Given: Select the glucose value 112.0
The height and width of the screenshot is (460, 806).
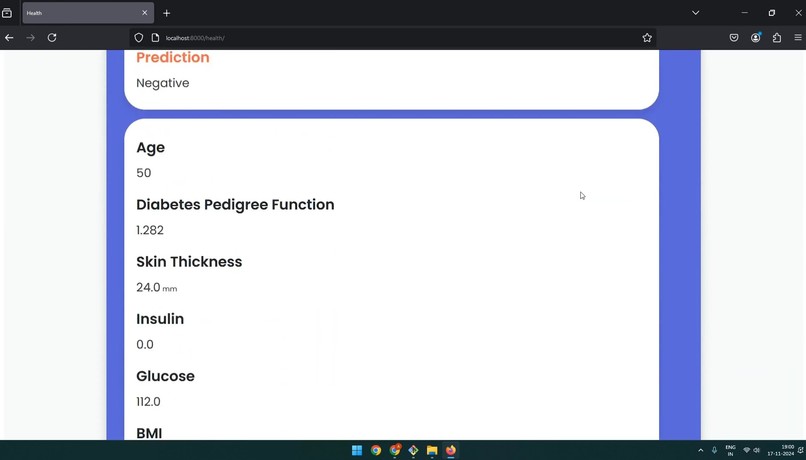Looking at the screenshot, I should 148,401.
